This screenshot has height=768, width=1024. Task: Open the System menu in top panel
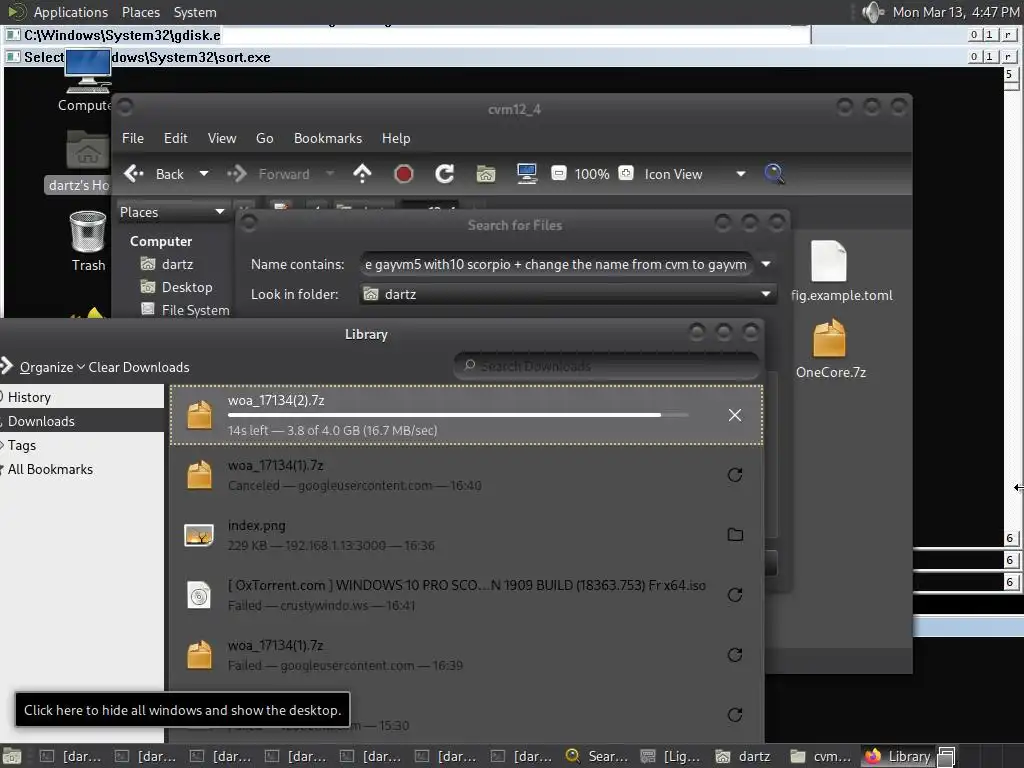click(195, 12)
